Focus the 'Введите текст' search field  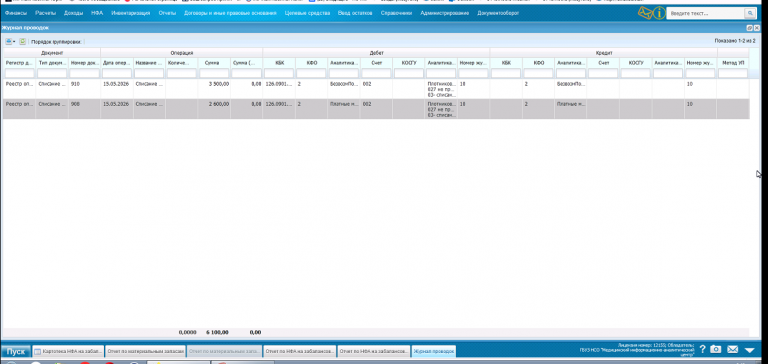(705, 13)
